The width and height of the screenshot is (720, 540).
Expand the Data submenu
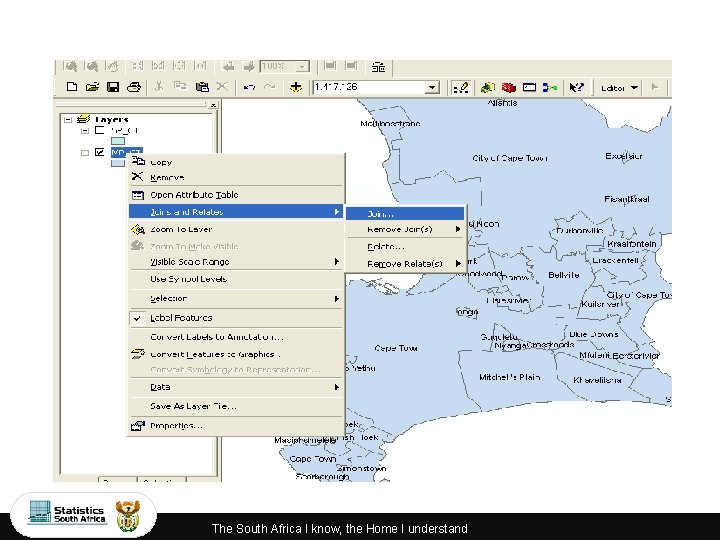click(236, 387)
